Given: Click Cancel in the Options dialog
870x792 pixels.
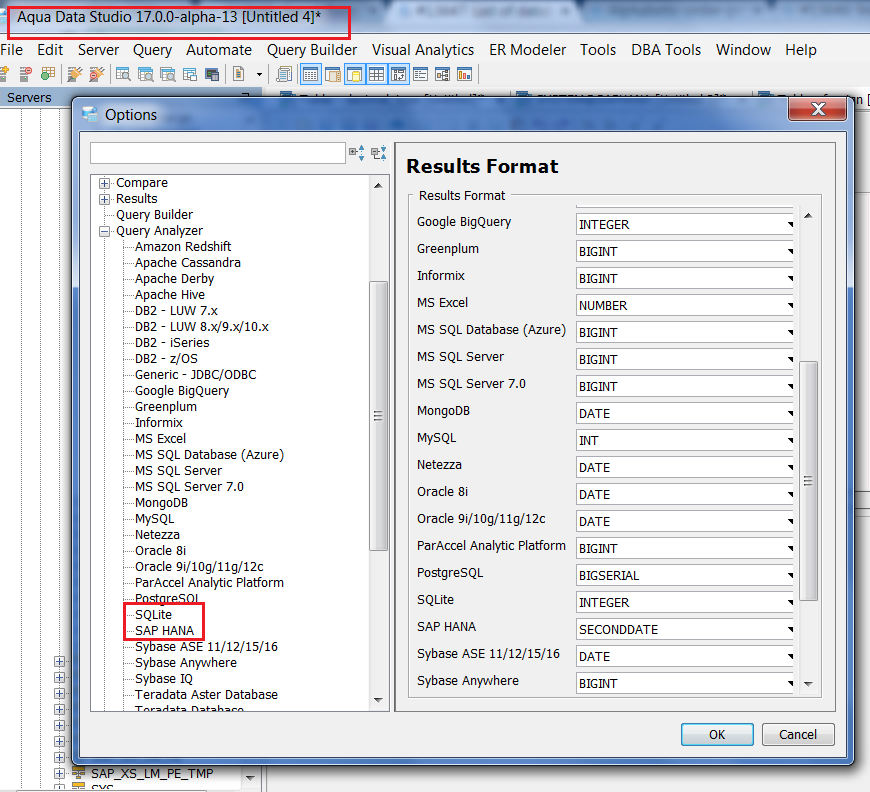Looking at the screenshot, I should point(798,734).
